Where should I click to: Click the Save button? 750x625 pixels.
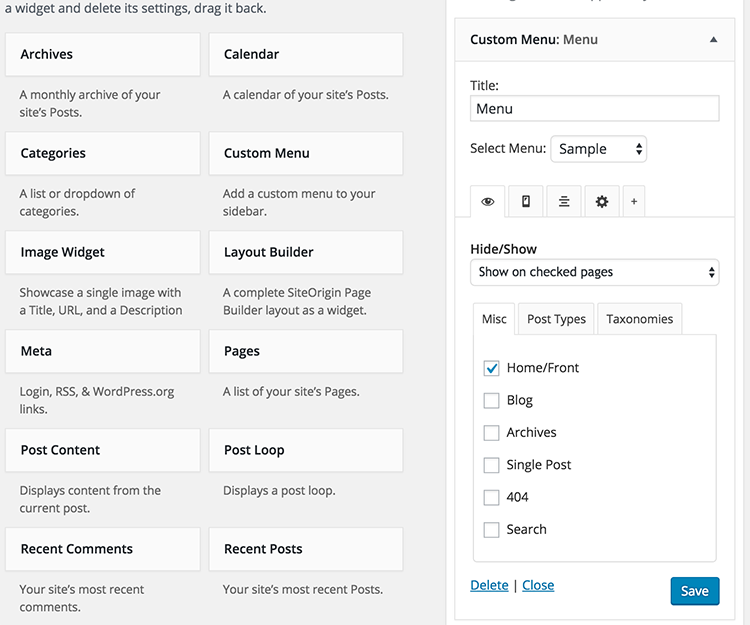(694, 591)
